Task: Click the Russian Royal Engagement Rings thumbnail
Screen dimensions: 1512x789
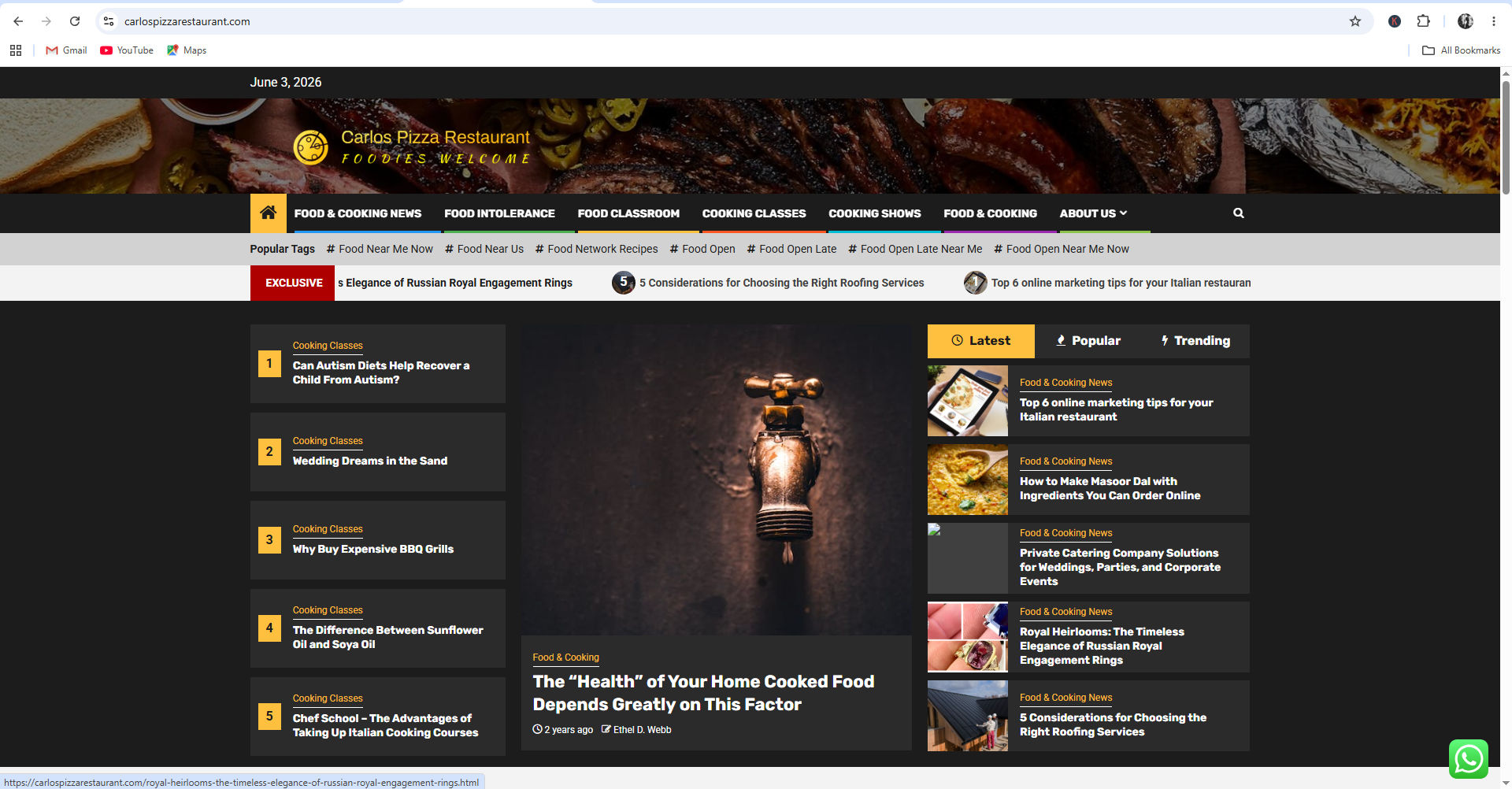Action: click(968, 637)
